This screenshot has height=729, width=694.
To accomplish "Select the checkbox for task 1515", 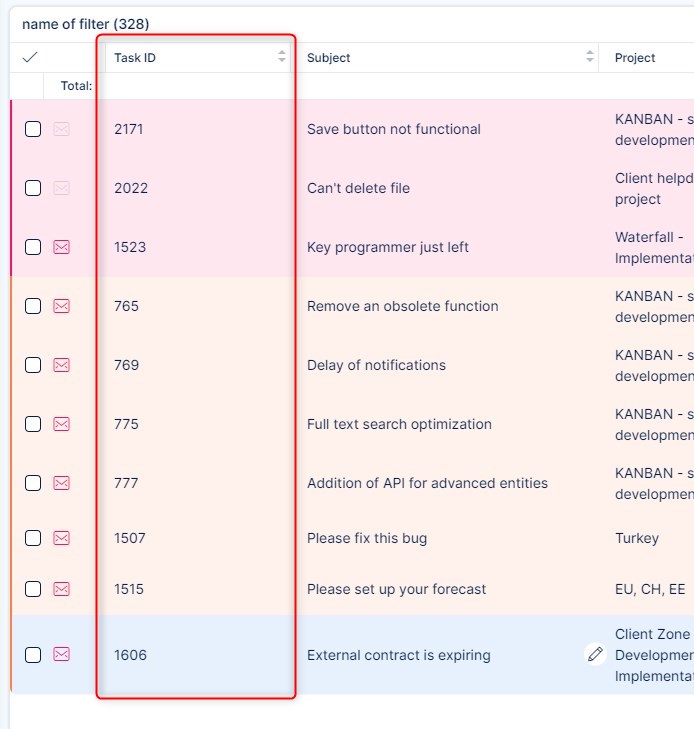I will click(x=33, y=589).
